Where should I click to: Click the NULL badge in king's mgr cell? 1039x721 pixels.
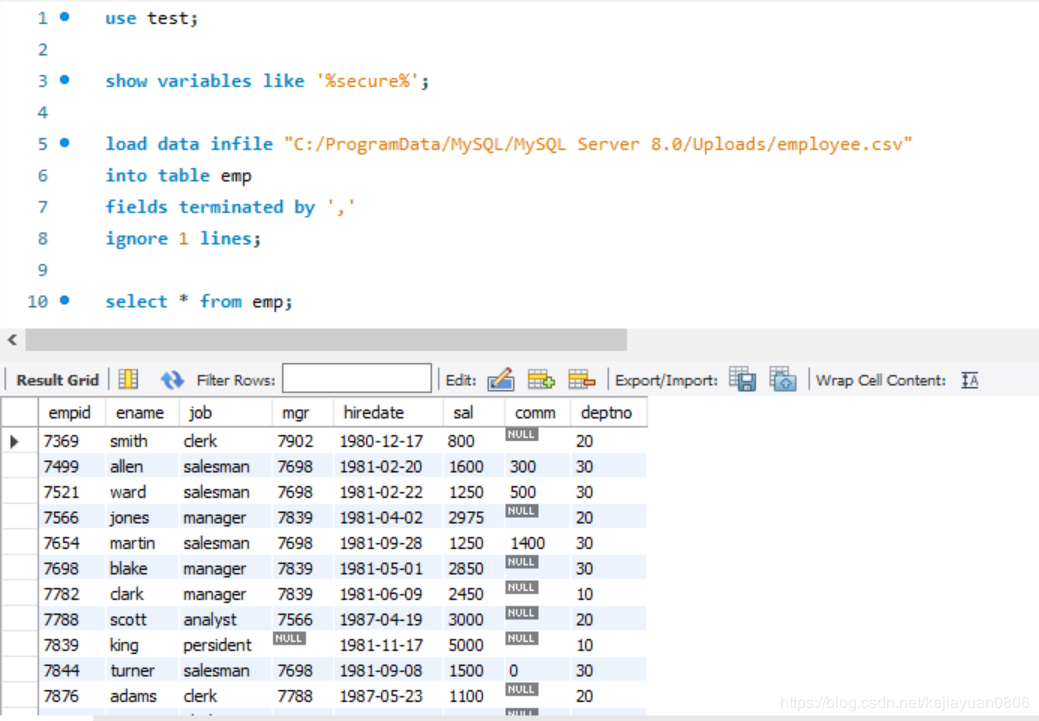click(x=289, y=638)
